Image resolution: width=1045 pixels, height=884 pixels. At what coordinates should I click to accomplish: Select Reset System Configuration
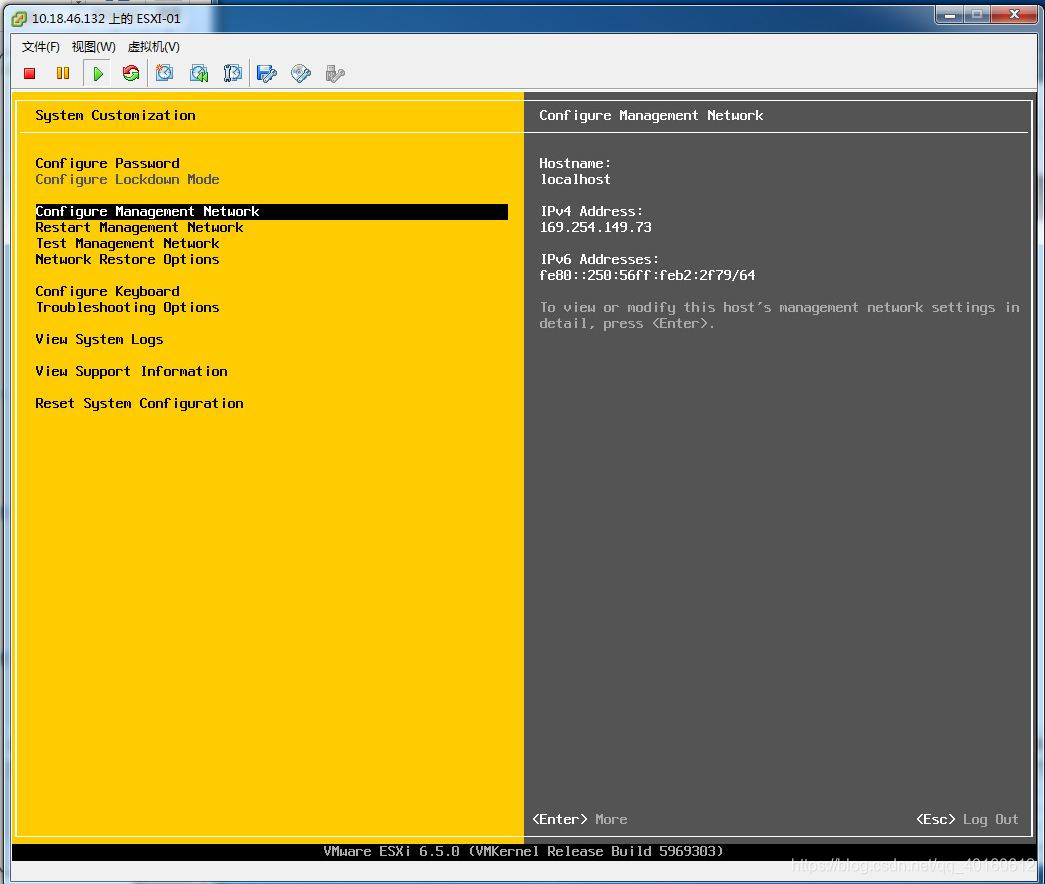click(139, 403)
